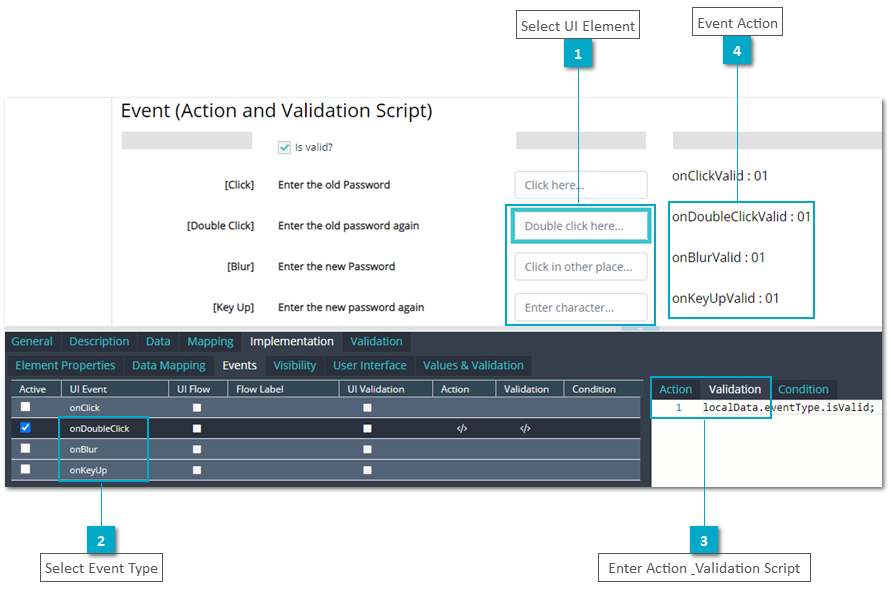Select the onBlur event row
Screen dimensions: 891x594
point(326,449)
